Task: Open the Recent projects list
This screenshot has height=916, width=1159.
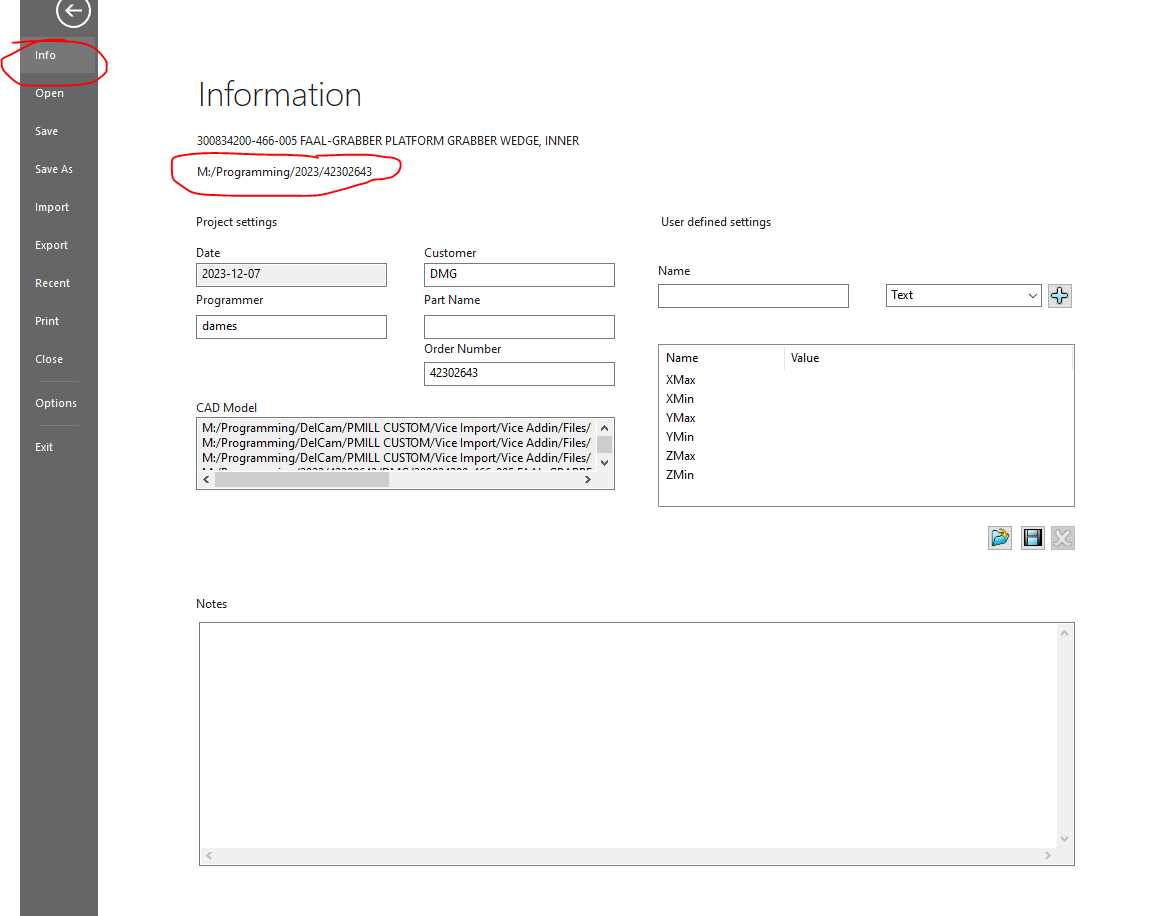Action: coord(52,283)
